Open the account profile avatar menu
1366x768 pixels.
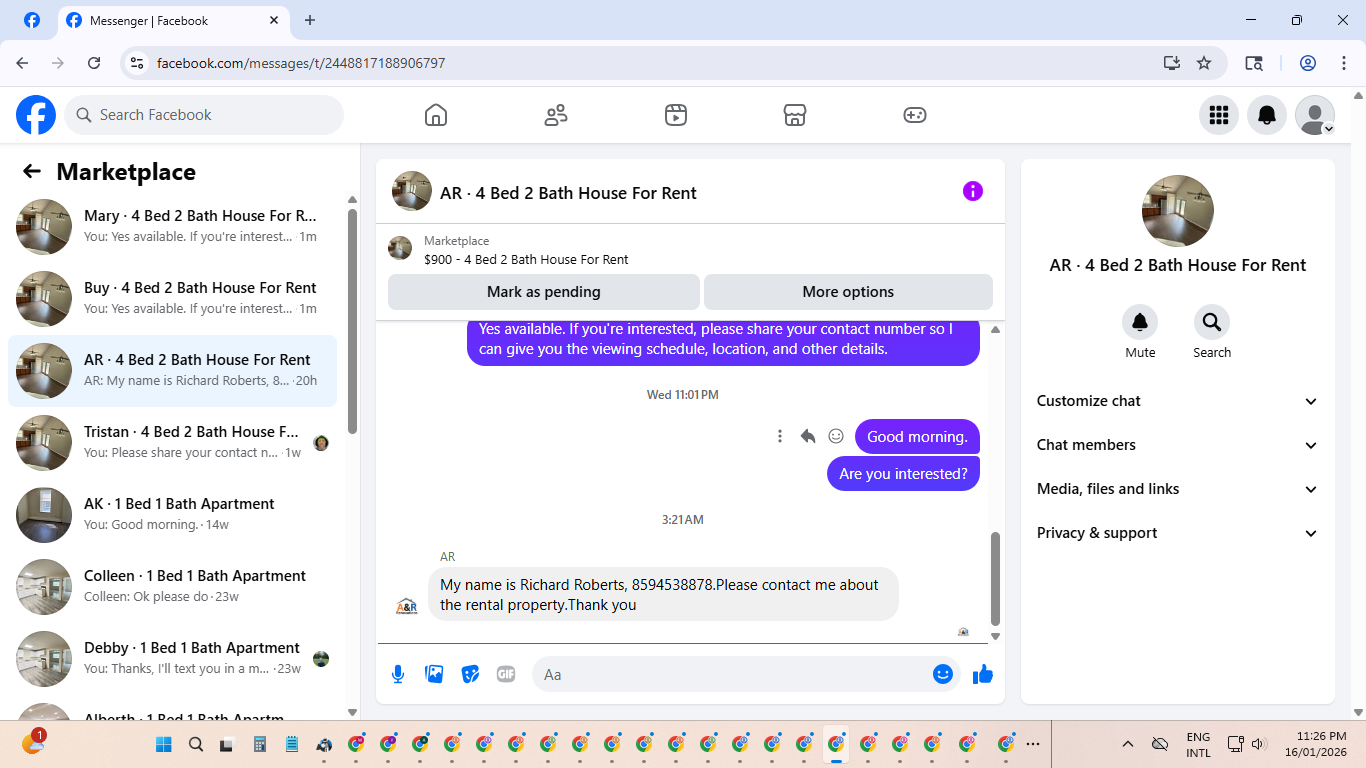click(1315, 115)
